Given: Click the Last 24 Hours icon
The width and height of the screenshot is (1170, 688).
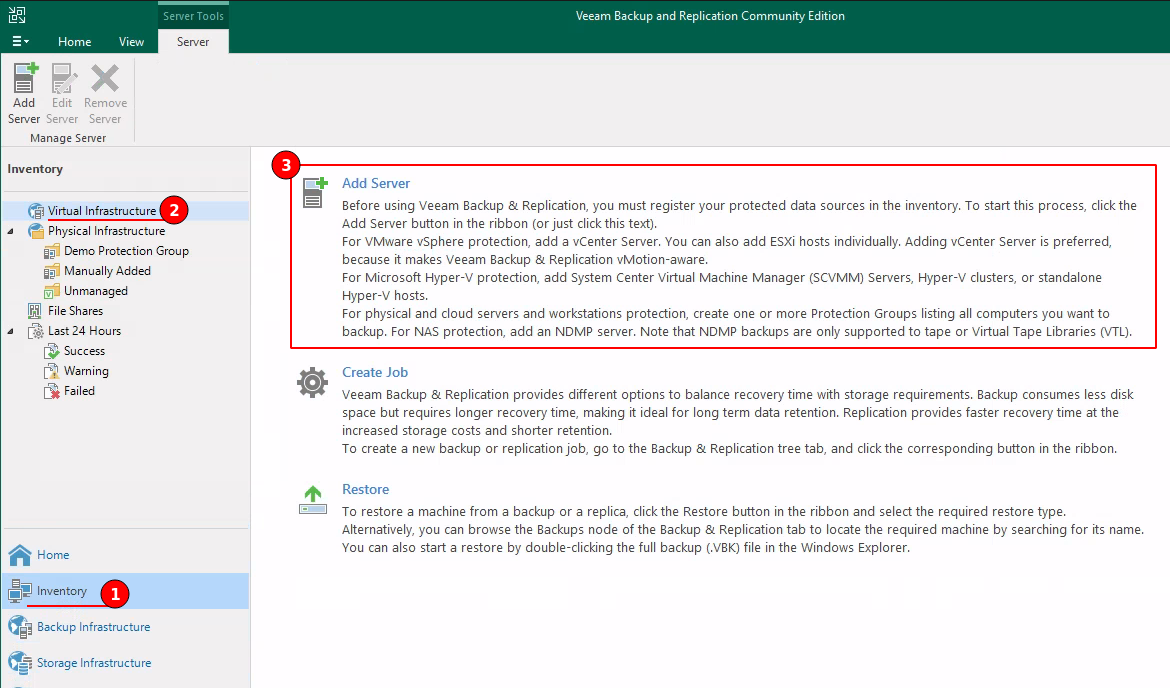Looking at the screenshot, I should (36, 331).
